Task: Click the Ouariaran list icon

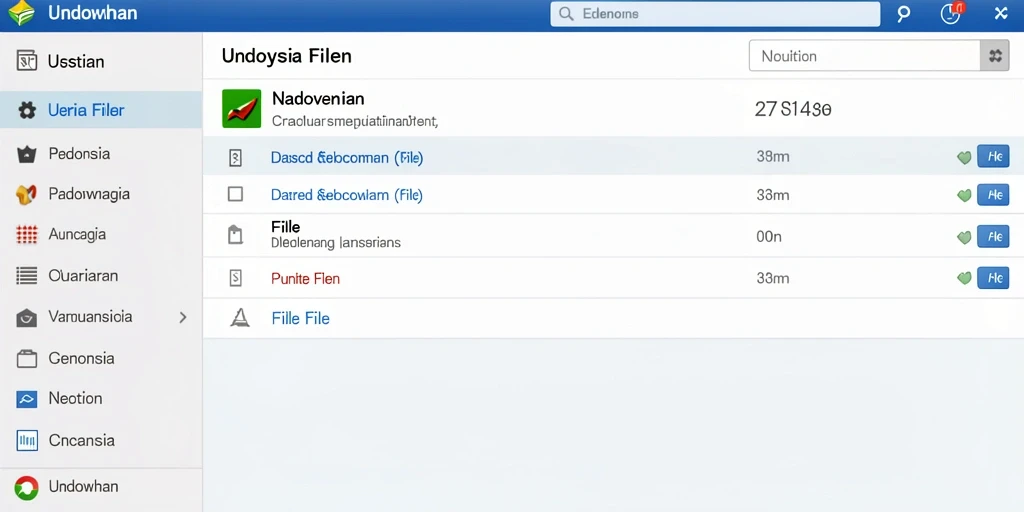Action: click(x=26, y=276)
